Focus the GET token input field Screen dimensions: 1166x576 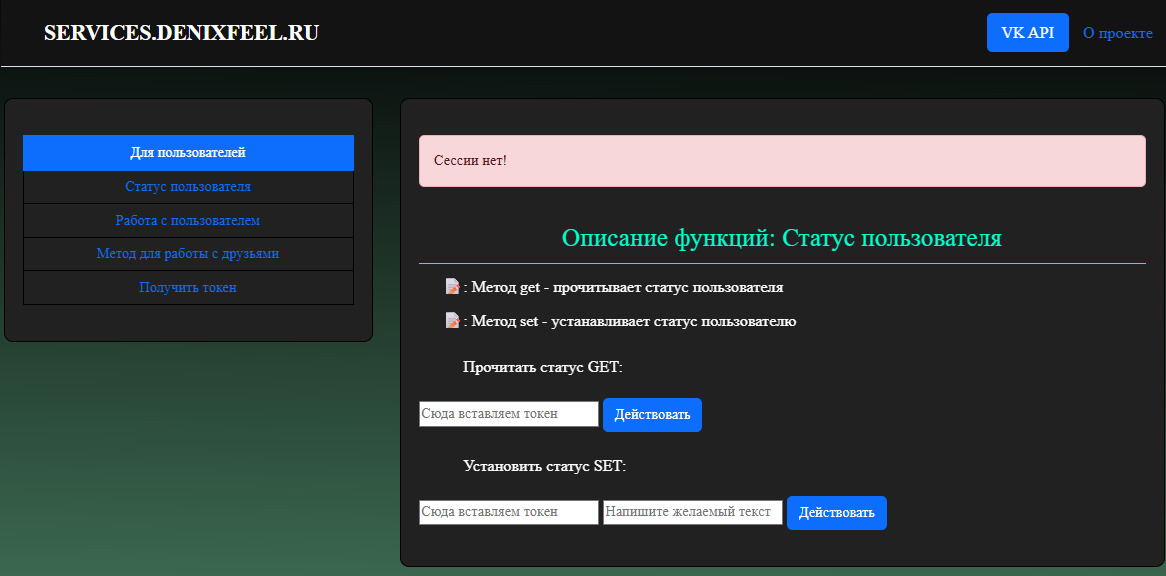click(x=509, y=414)
